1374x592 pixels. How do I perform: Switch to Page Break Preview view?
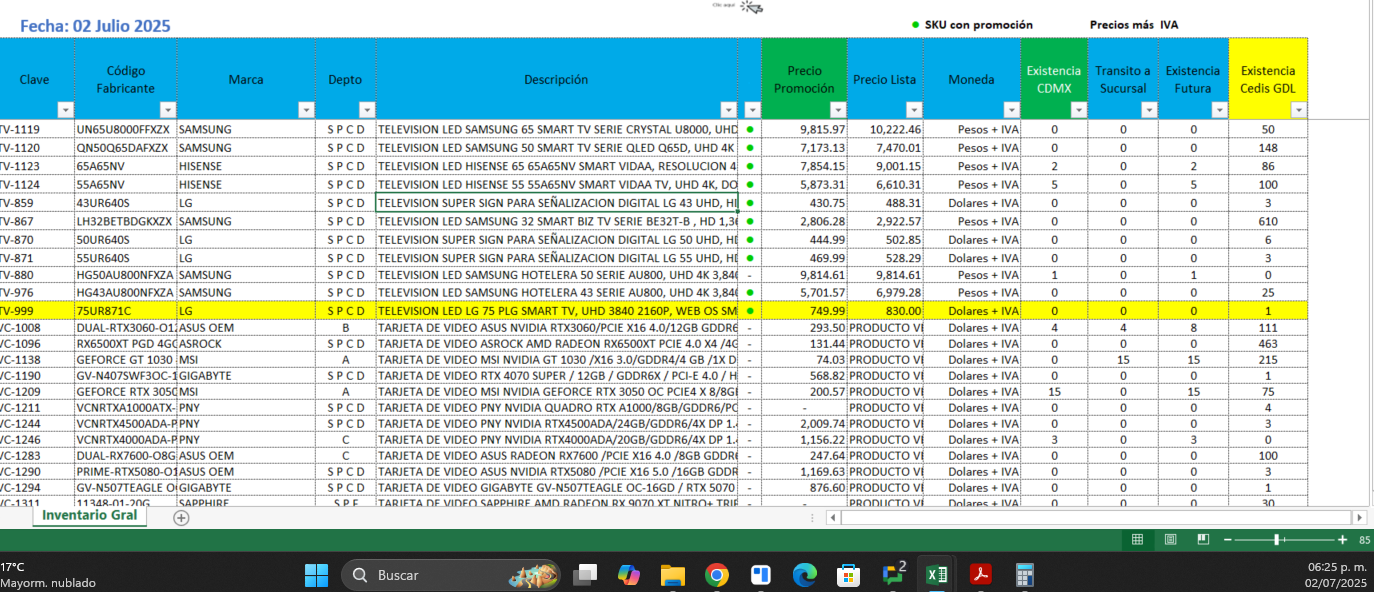(x=1203, y=539)
